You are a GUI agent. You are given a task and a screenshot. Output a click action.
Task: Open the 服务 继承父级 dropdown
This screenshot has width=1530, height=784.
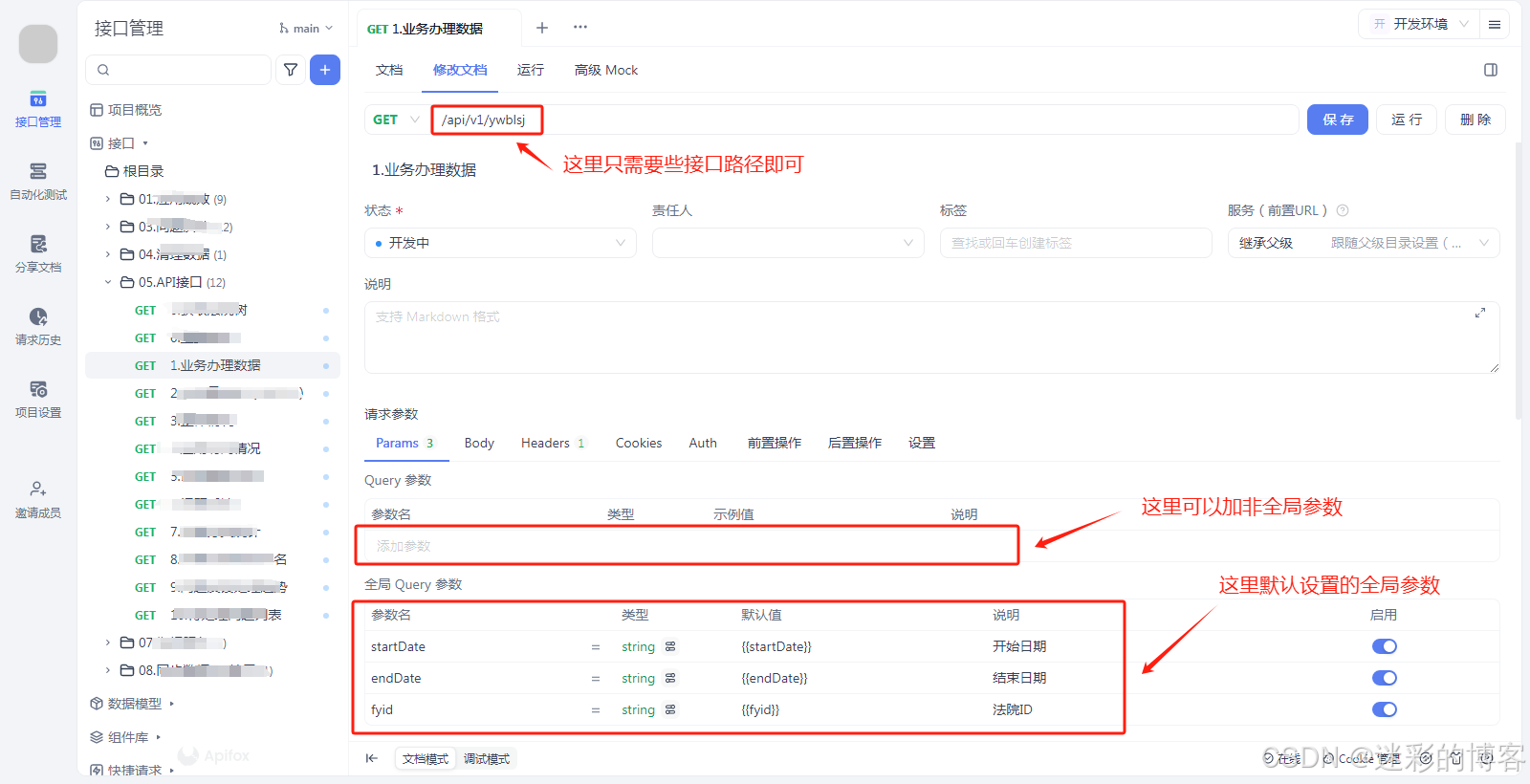[1364, 243]
